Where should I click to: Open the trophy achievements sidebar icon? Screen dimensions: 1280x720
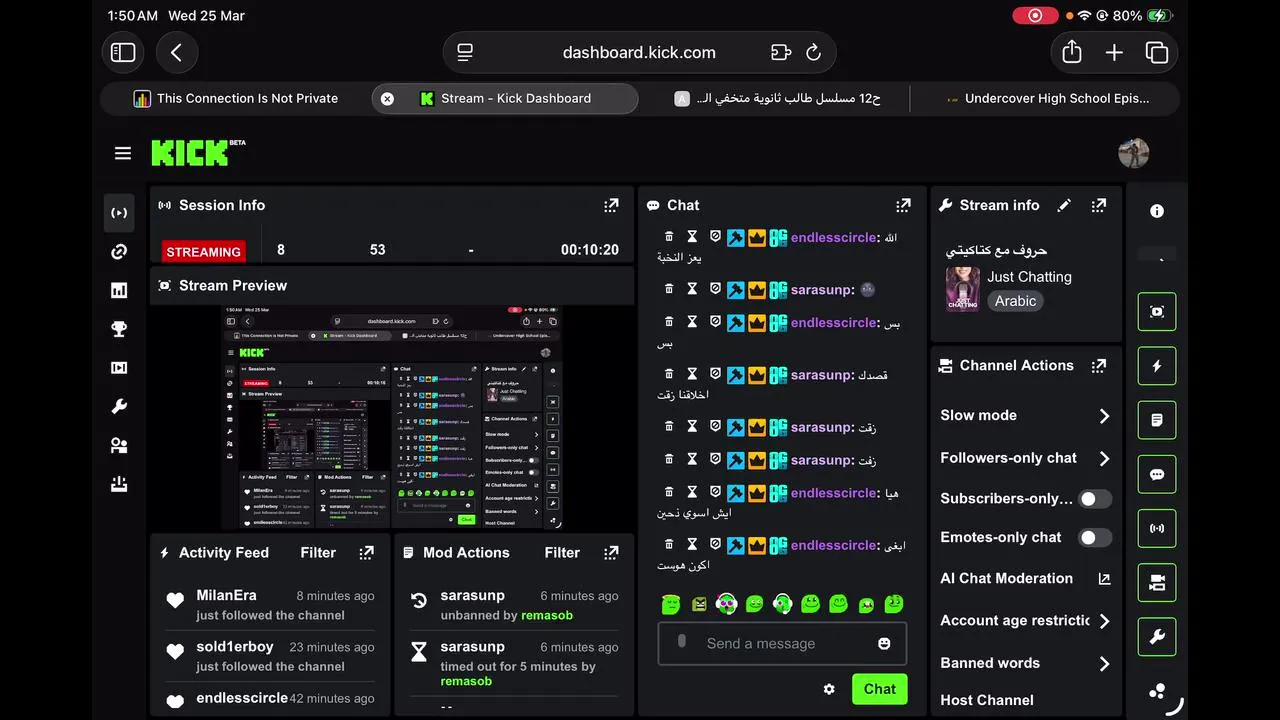coord(119,329)
